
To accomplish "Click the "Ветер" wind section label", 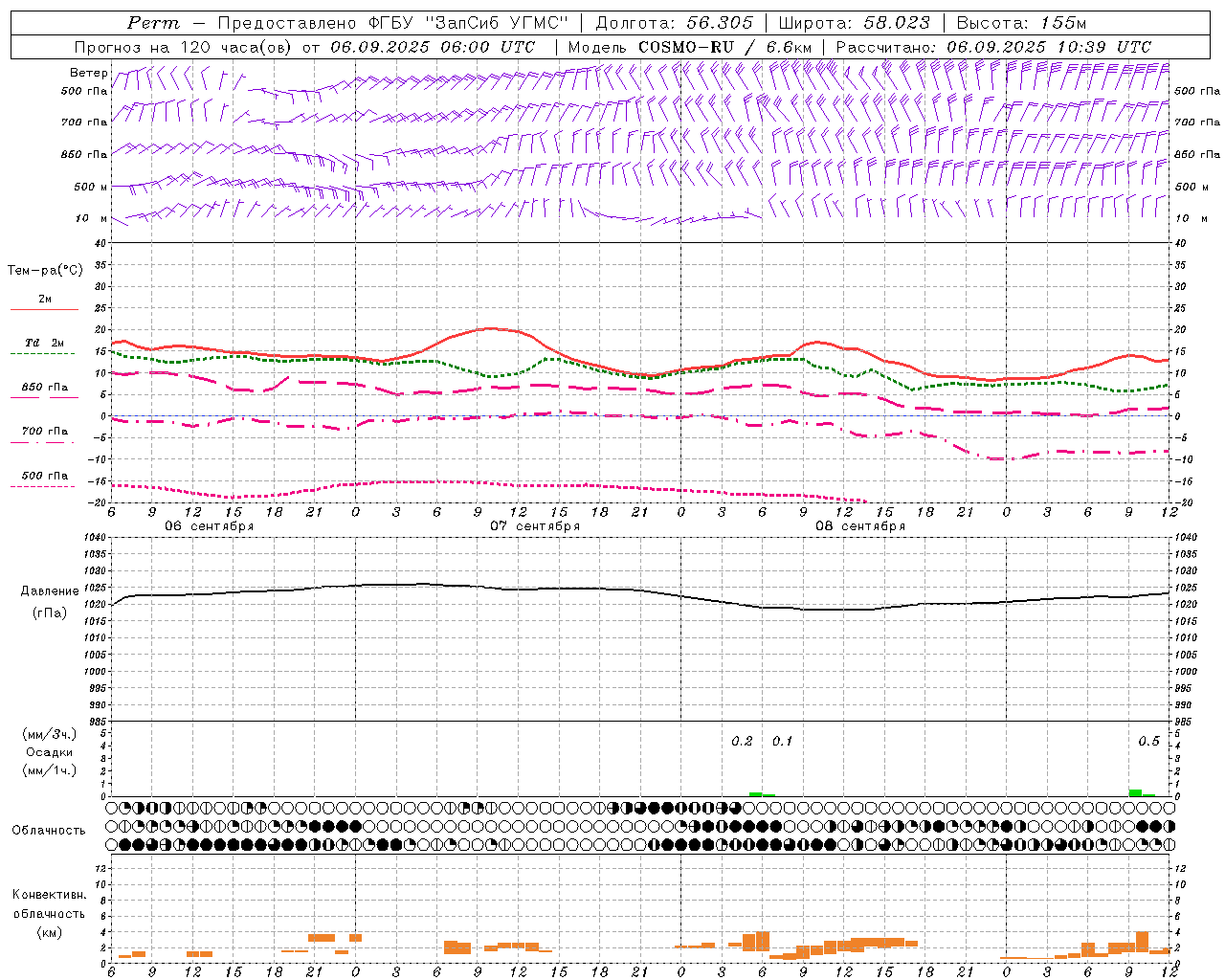I will coord(88,73).
